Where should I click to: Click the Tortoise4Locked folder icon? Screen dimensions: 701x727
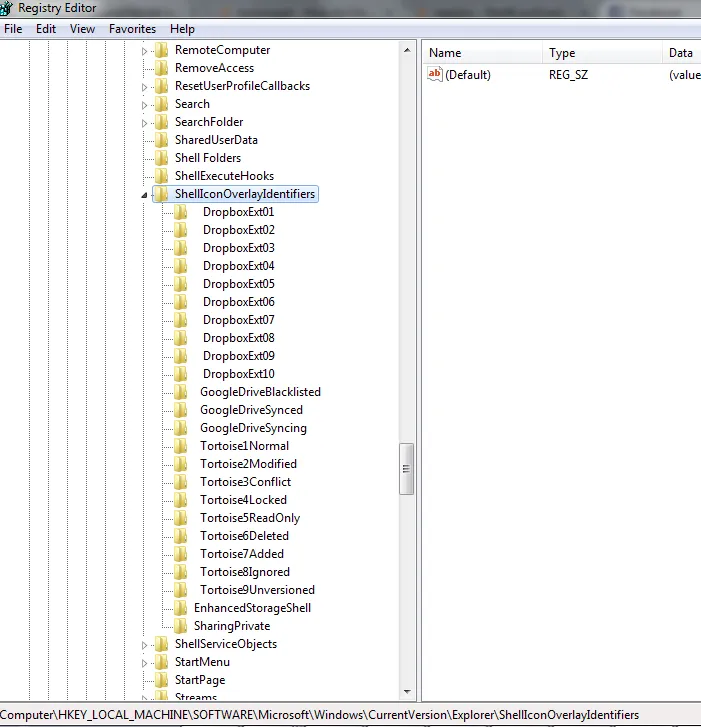tap(180, 500)
